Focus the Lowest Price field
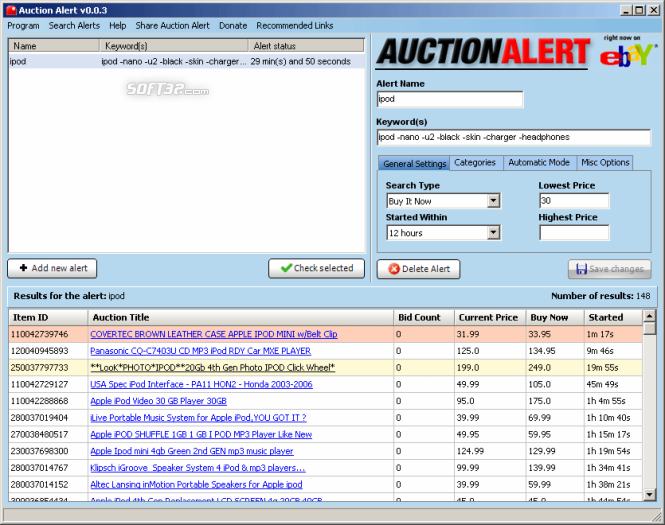665x525 pixels. [574, 201]
